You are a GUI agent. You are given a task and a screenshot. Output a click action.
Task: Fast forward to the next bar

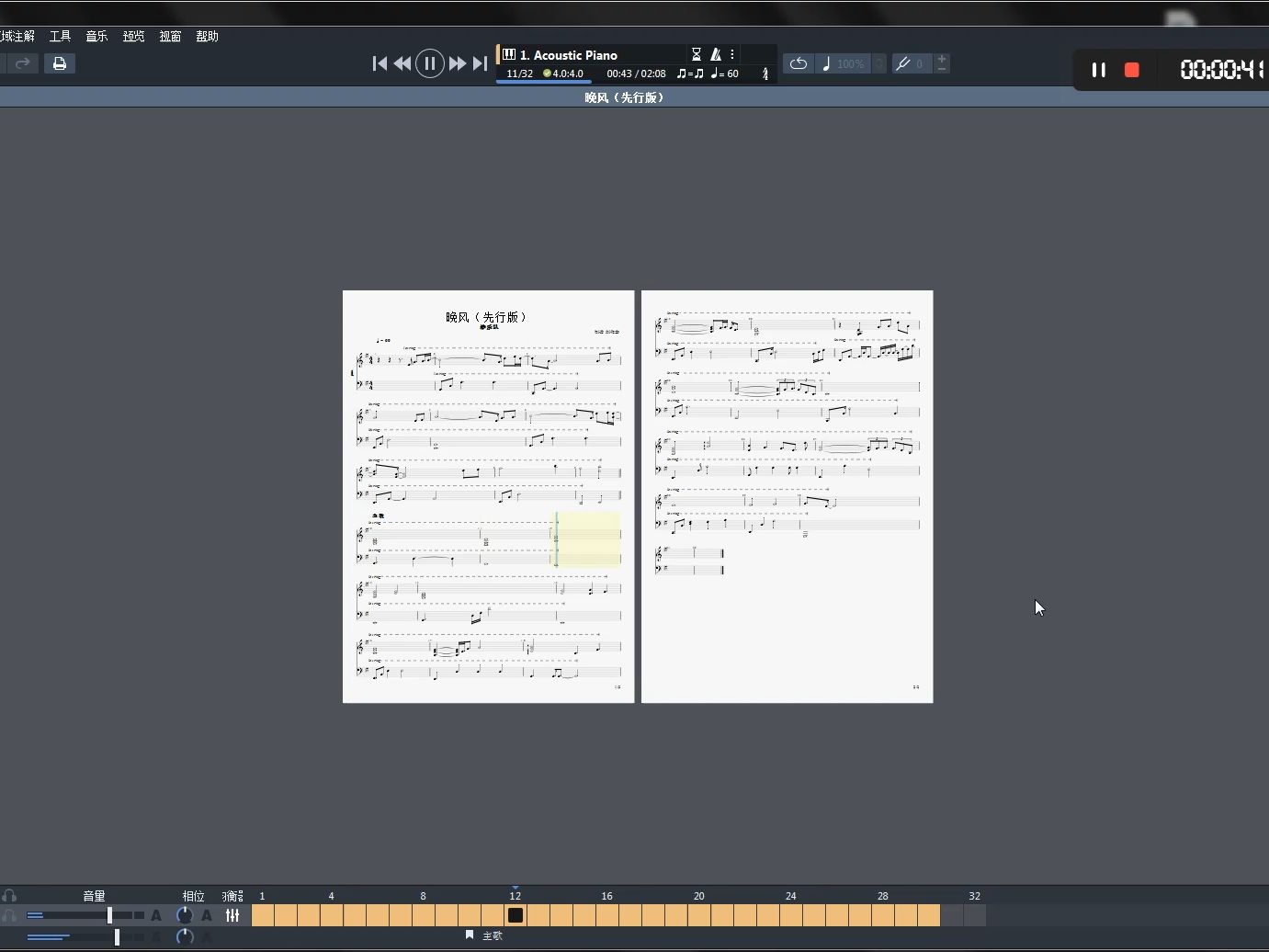coord(457,63)
